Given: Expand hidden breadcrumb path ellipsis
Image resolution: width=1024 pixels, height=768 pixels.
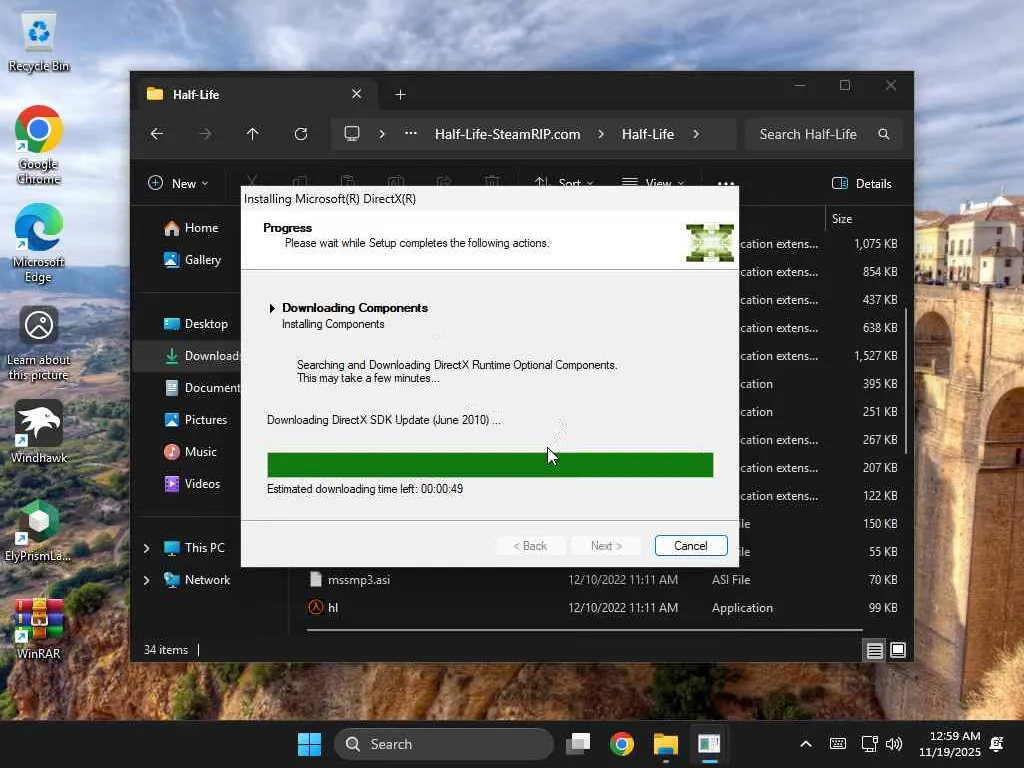Looking at the screenshot, I should point(411,134).
